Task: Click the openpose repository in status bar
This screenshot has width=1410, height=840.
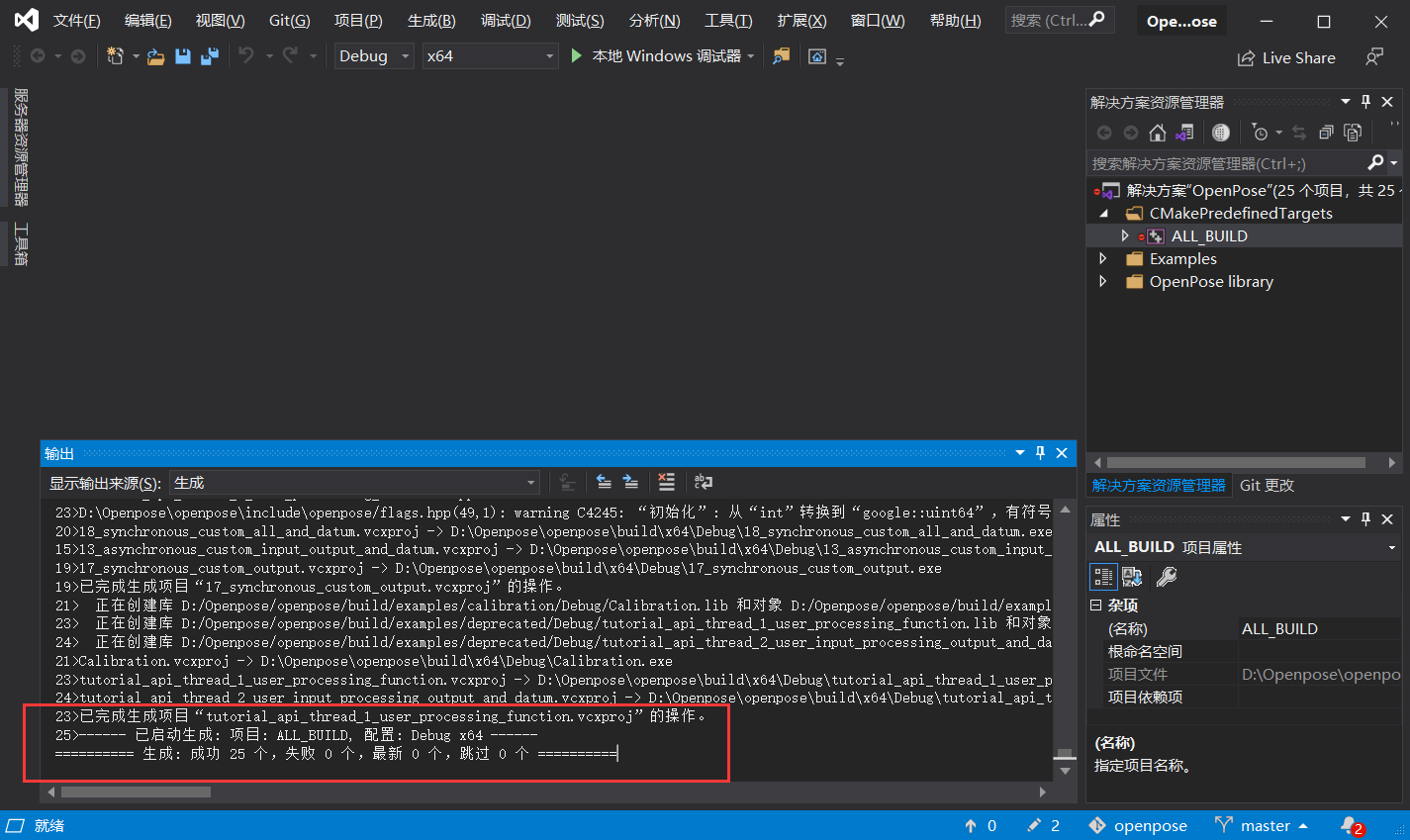Action: [1138, 825]
